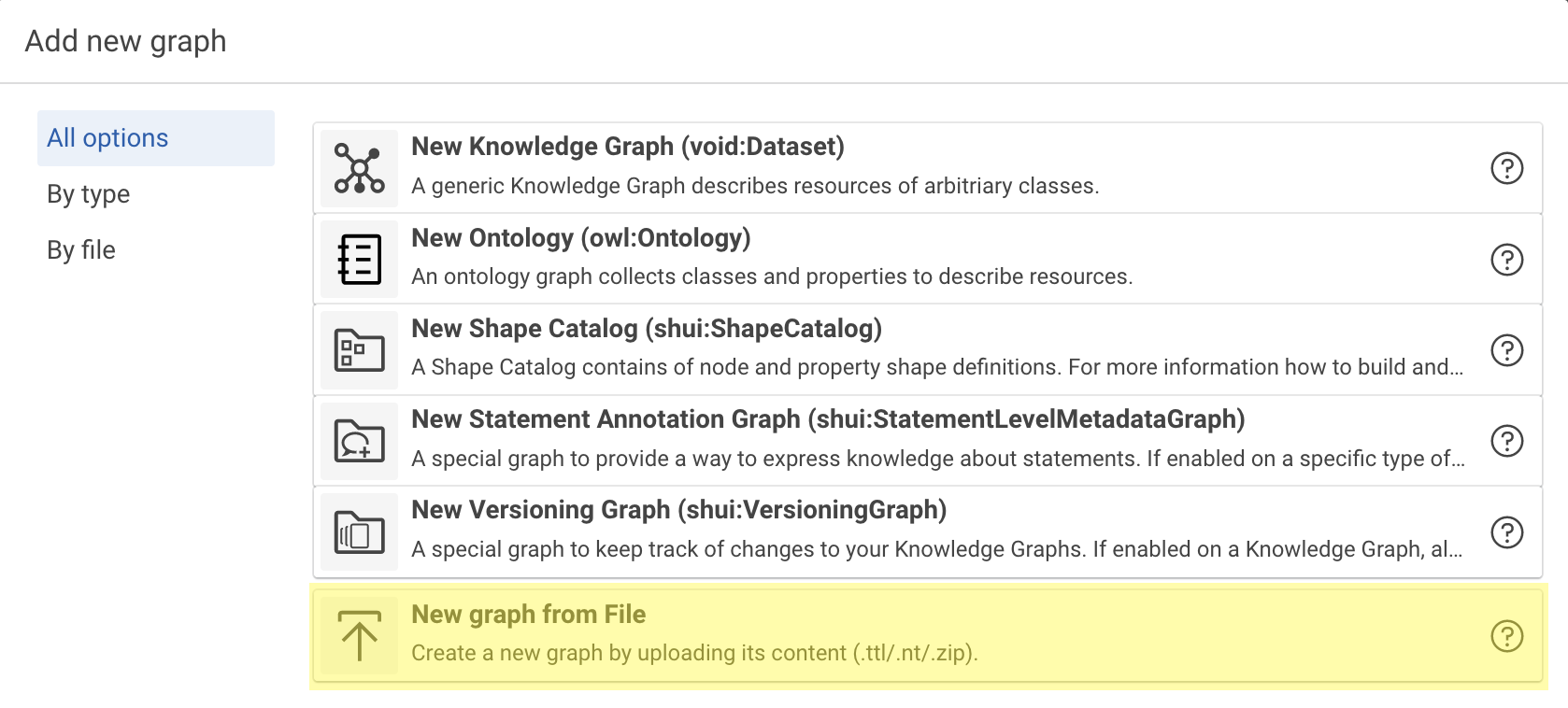
Task: Click the upload arrow icon beside New graph from File
Action: (359, 635)
